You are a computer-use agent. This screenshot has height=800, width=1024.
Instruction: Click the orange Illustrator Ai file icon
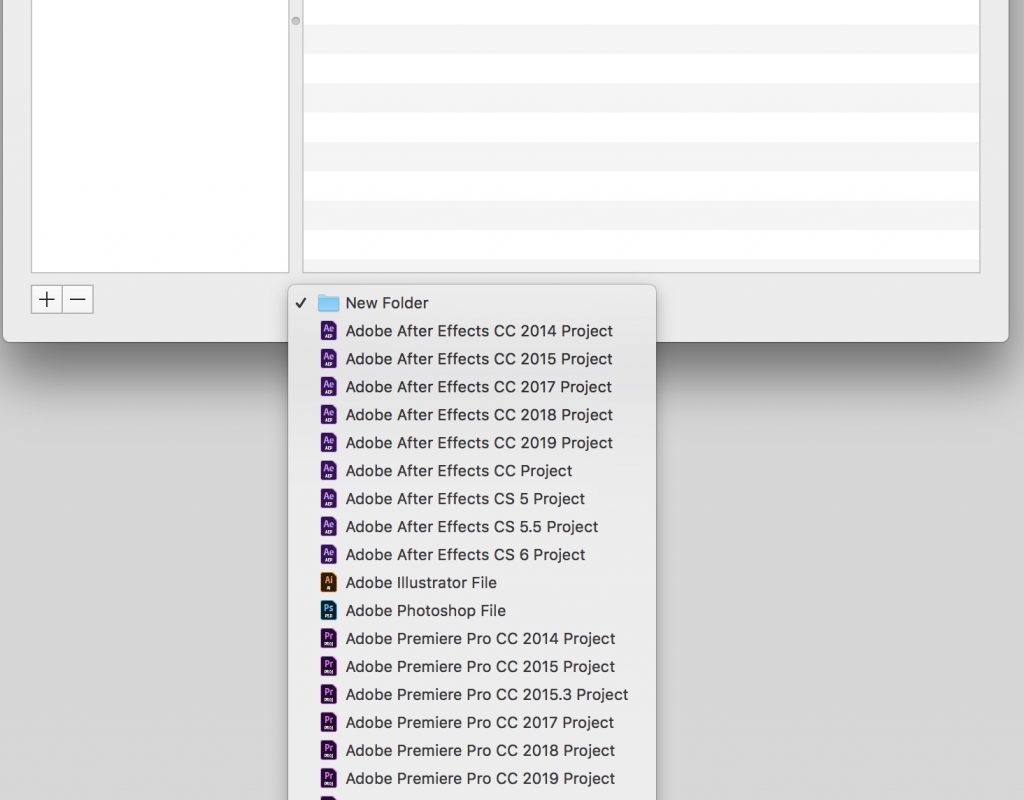[x=328, y=583]
